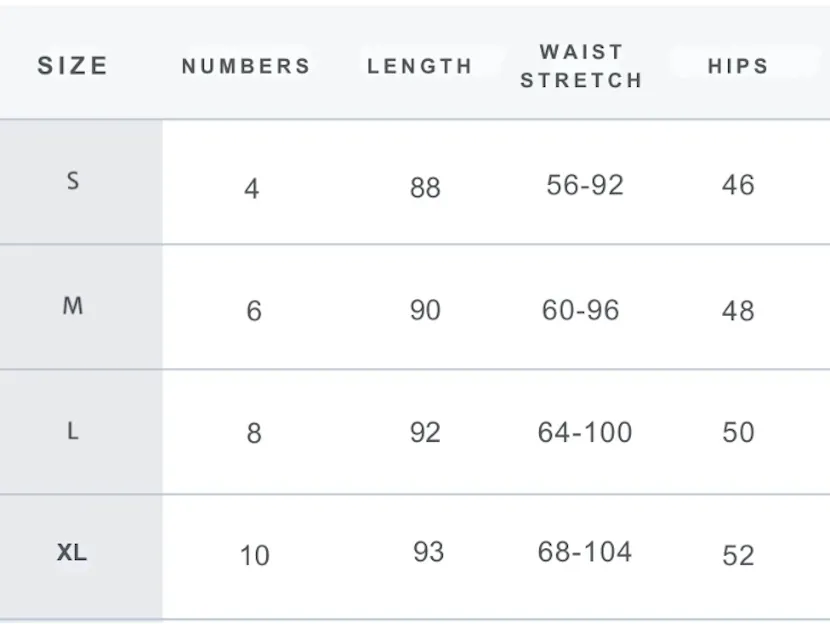The height and width of the screenshot is (624, 830).
Task: Click the hips value 52
Action: pos(738,556)
